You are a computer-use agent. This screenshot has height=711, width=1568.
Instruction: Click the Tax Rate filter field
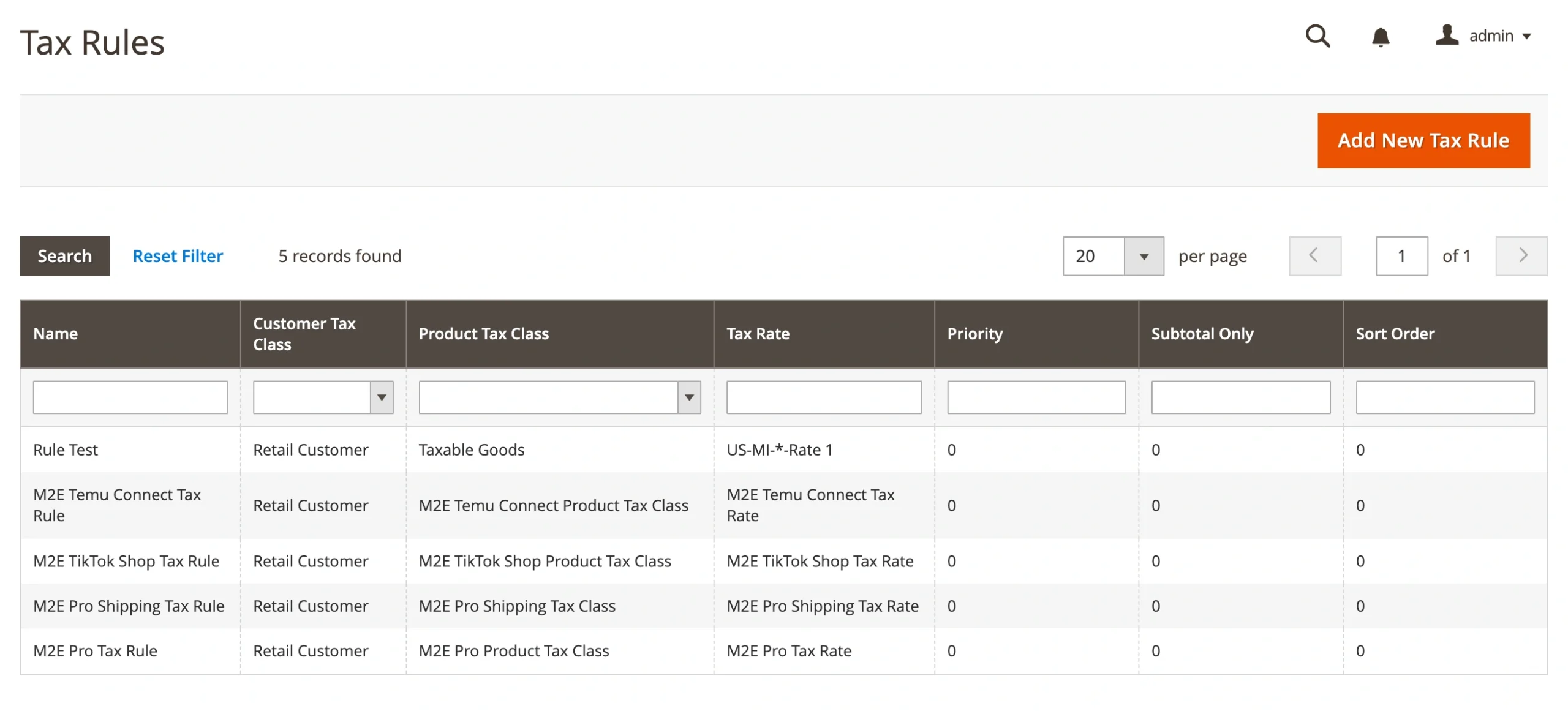click(x=823, y=397)
